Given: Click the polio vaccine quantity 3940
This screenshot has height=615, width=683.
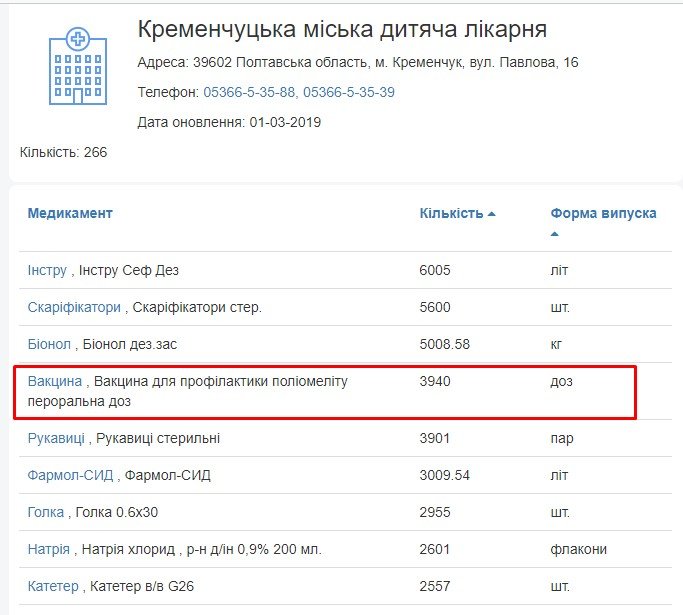Looking at the screenshot, I should 436,381.
